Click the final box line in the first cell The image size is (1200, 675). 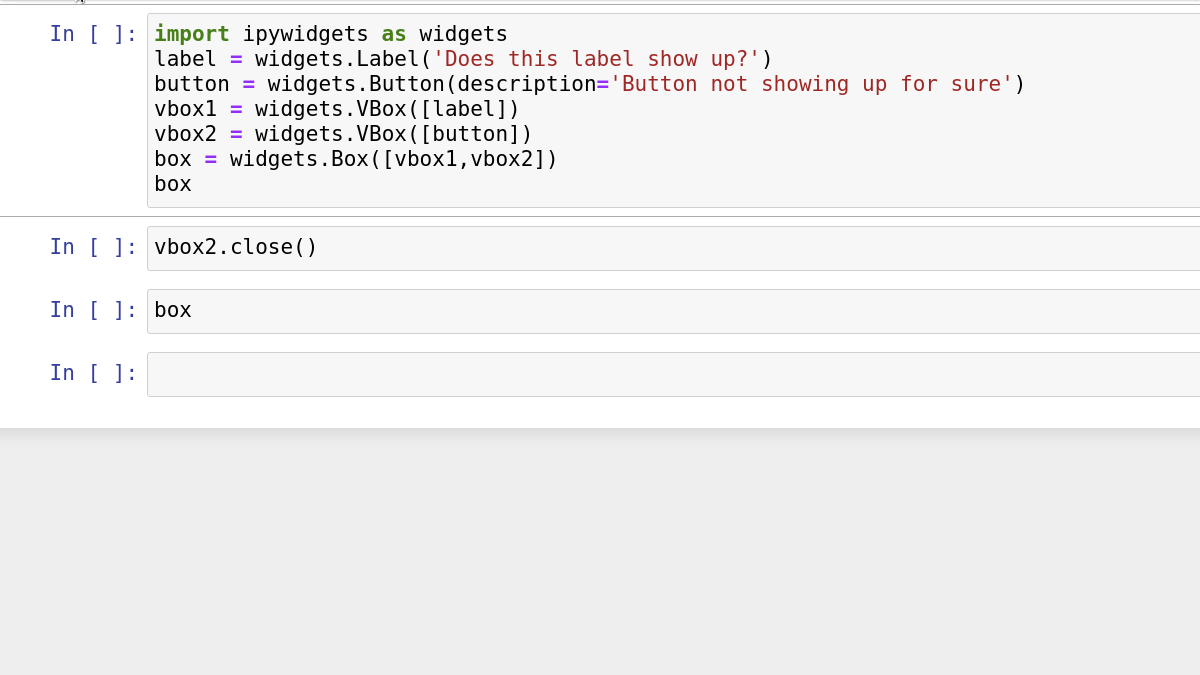pyautogui.click(x=172, y=183)
